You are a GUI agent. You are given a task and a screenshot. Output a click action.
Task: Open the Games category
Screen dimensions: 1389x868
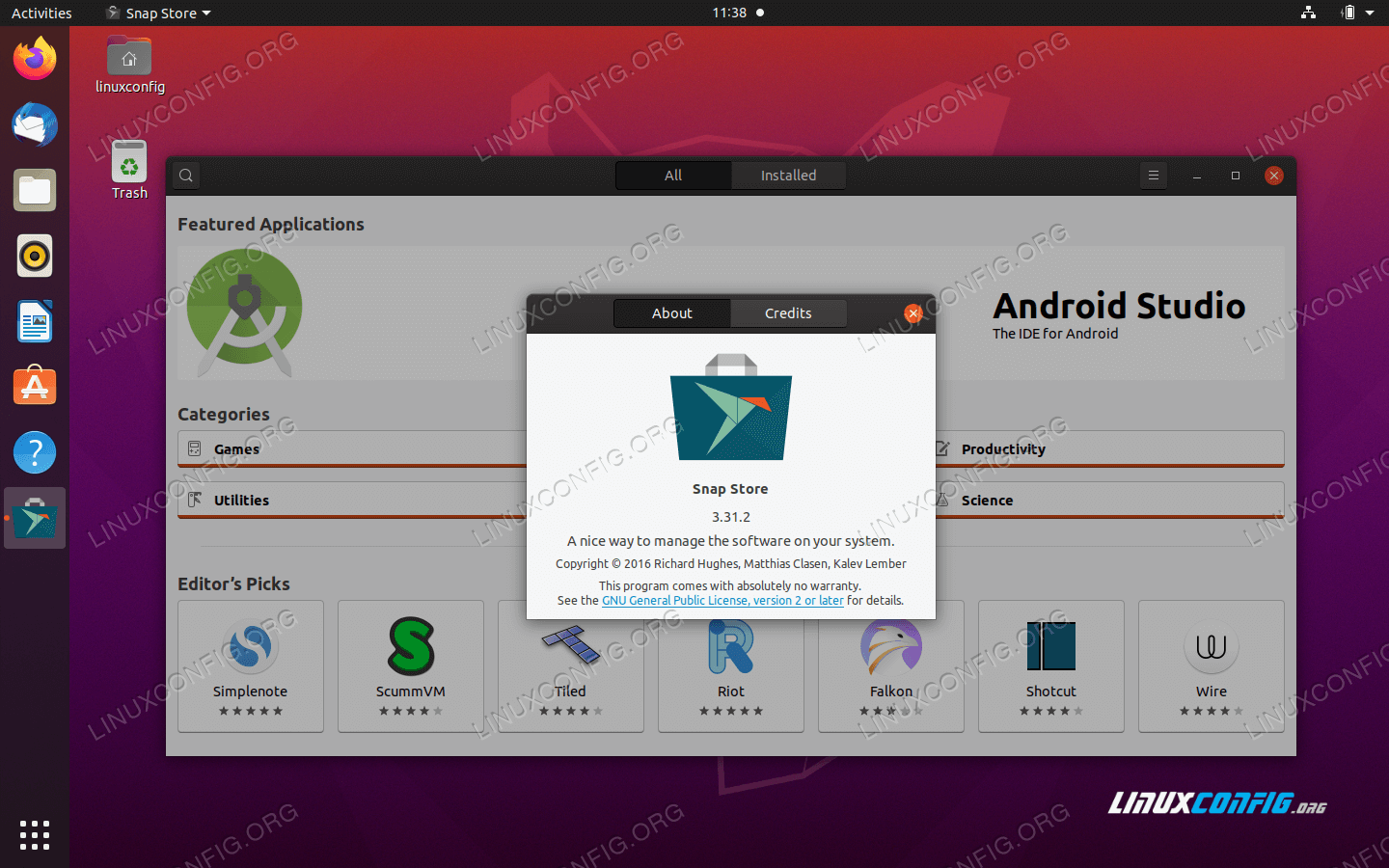[352, 449]
